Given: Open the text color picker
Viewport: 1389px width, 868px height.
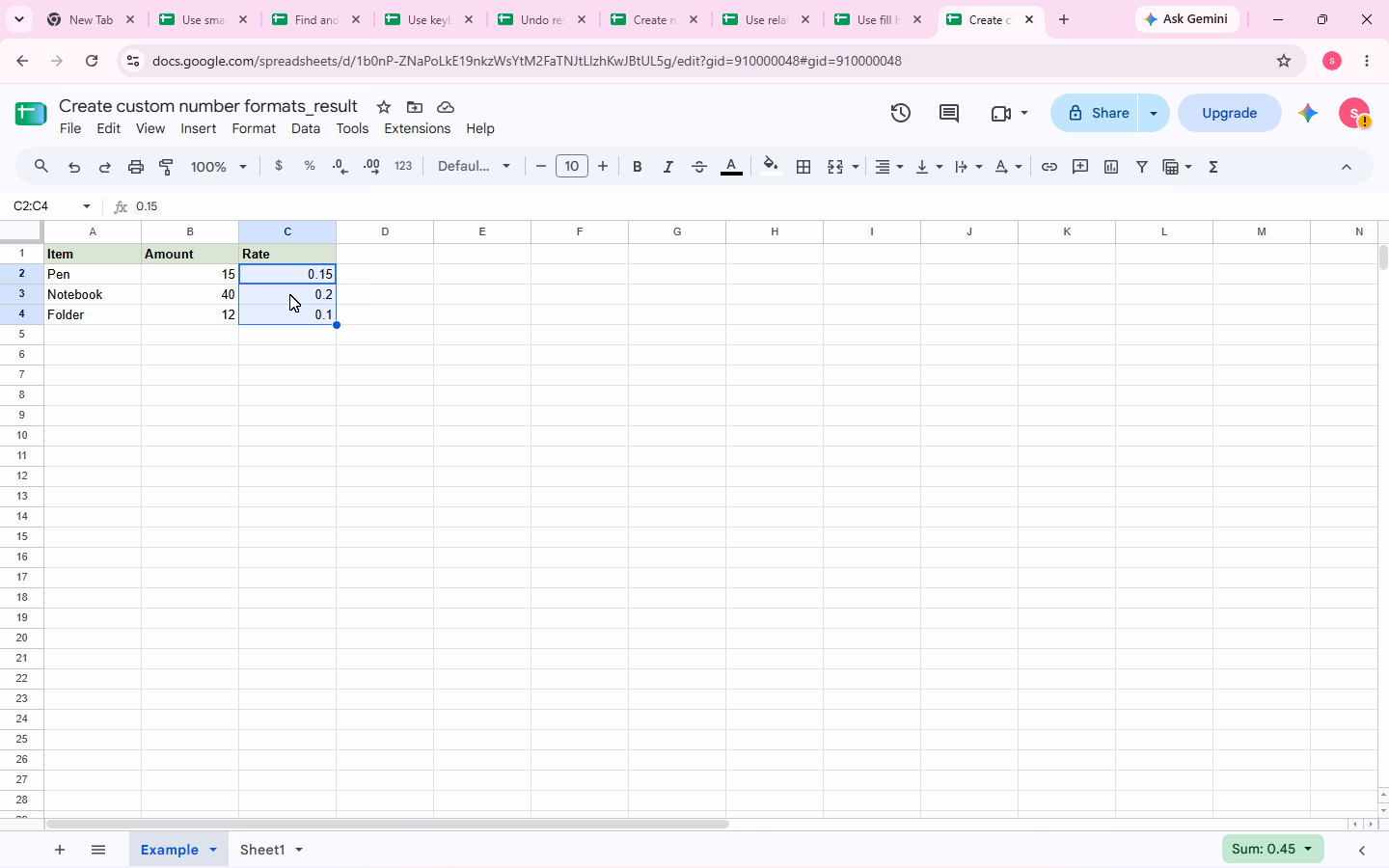Looking at the screenshot, I should point(731,167).
